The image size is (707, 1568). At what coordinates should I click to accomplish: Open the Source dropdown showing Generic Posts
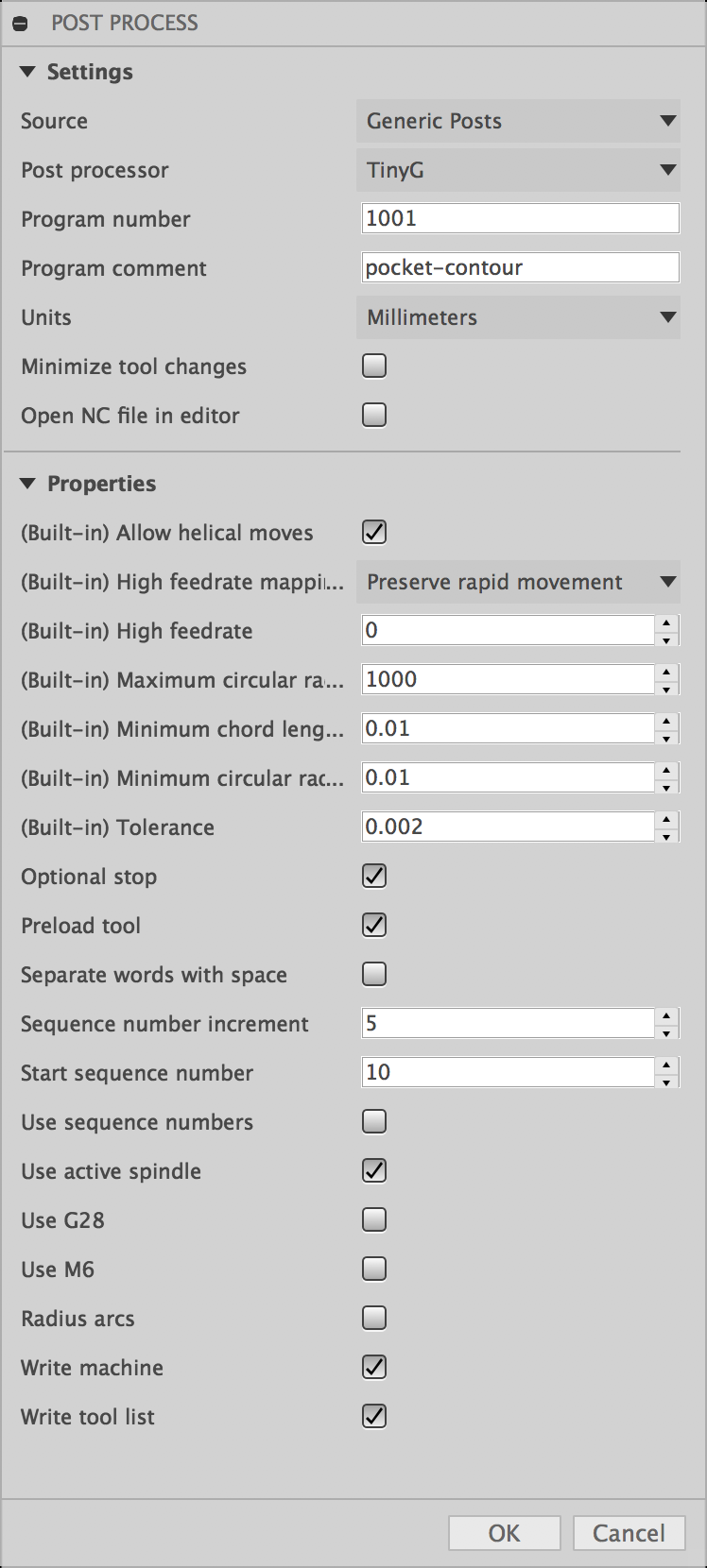tap(518, 121)
